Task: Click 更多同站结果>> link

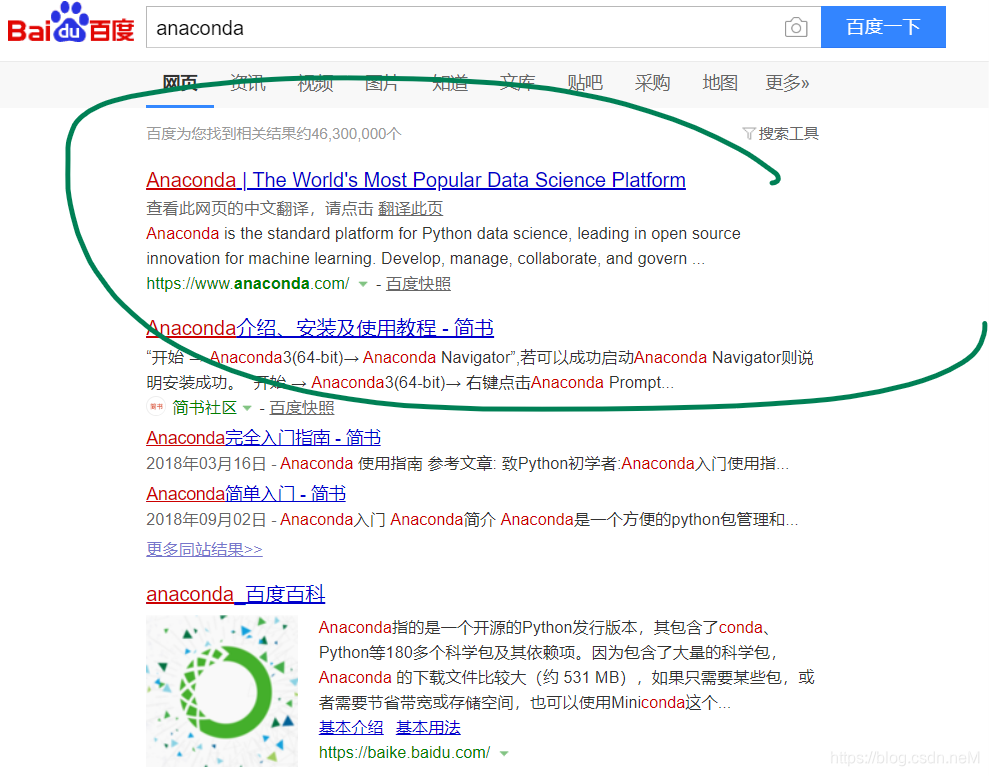Action: (x=204, y=550)
